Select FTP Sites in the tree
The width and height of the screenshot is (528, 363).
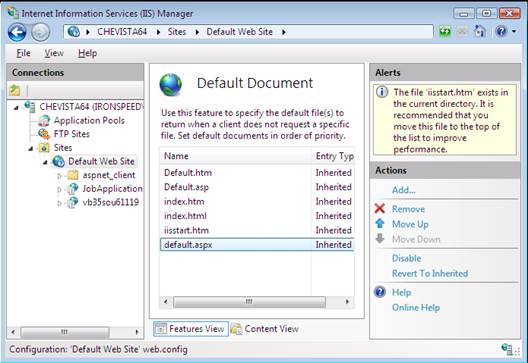(72, 134)
